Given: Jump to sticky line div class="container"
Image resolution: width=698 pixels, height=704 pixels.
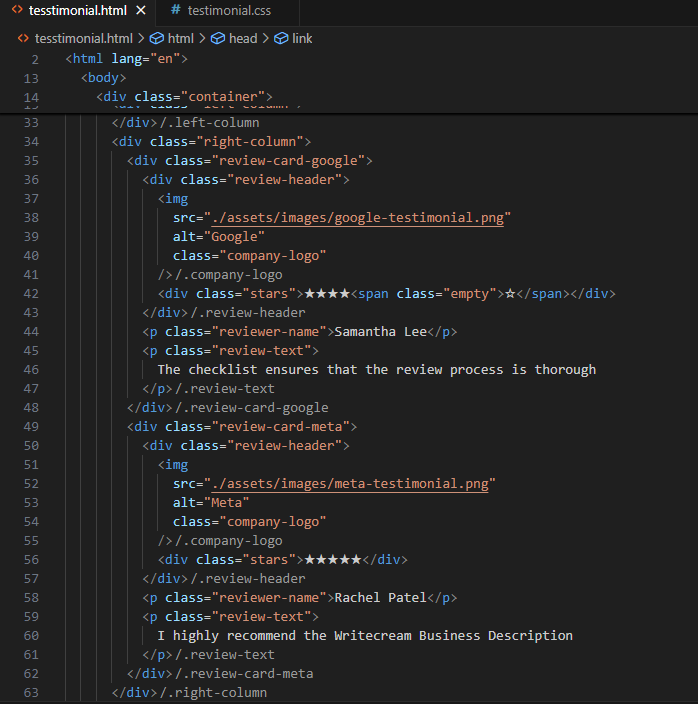Looking at the screenshot, I should [184, 97].
